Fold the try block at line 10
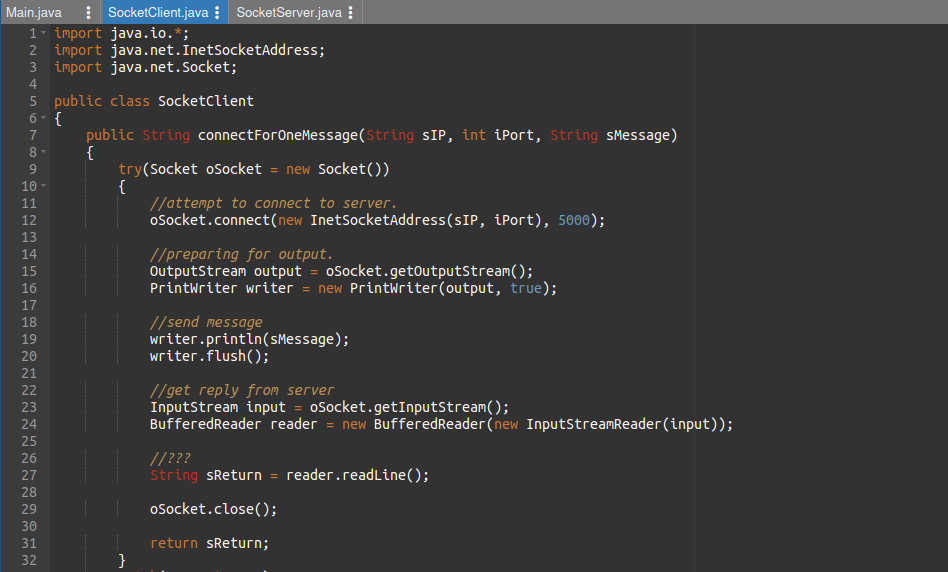 pos(44,187)
